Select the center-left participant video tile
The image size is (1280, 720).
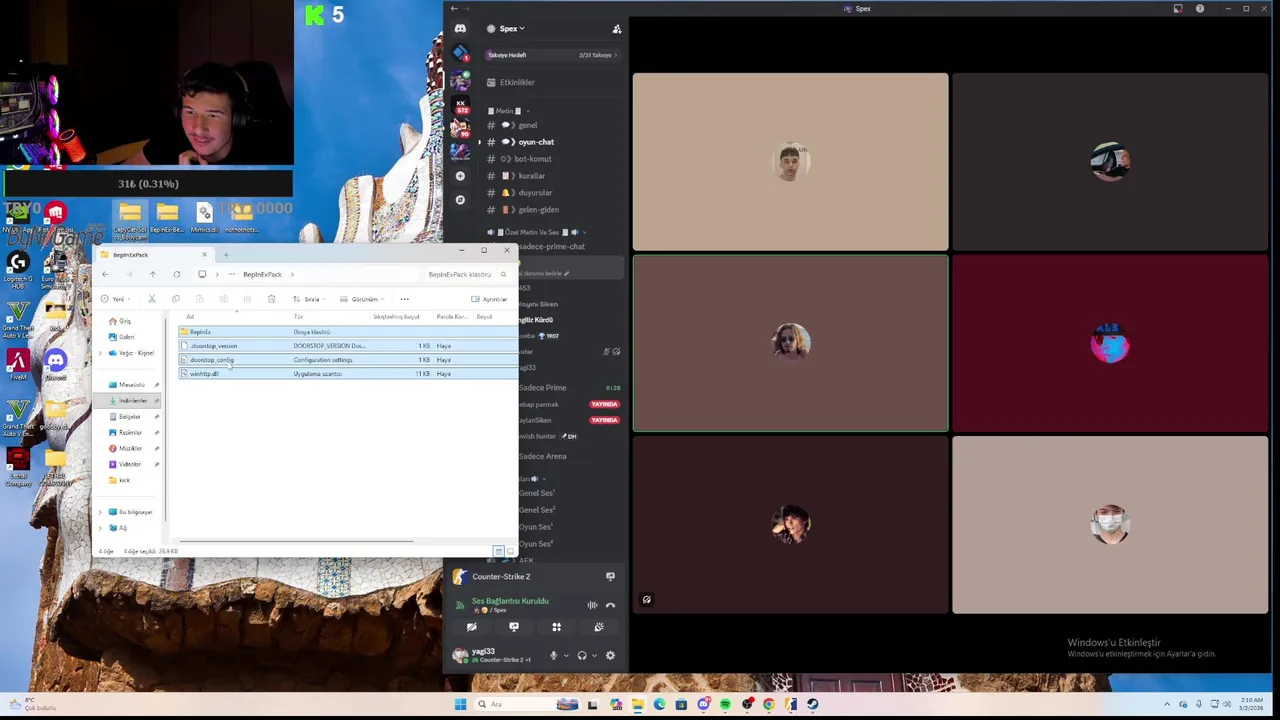[x=790, y=344]
